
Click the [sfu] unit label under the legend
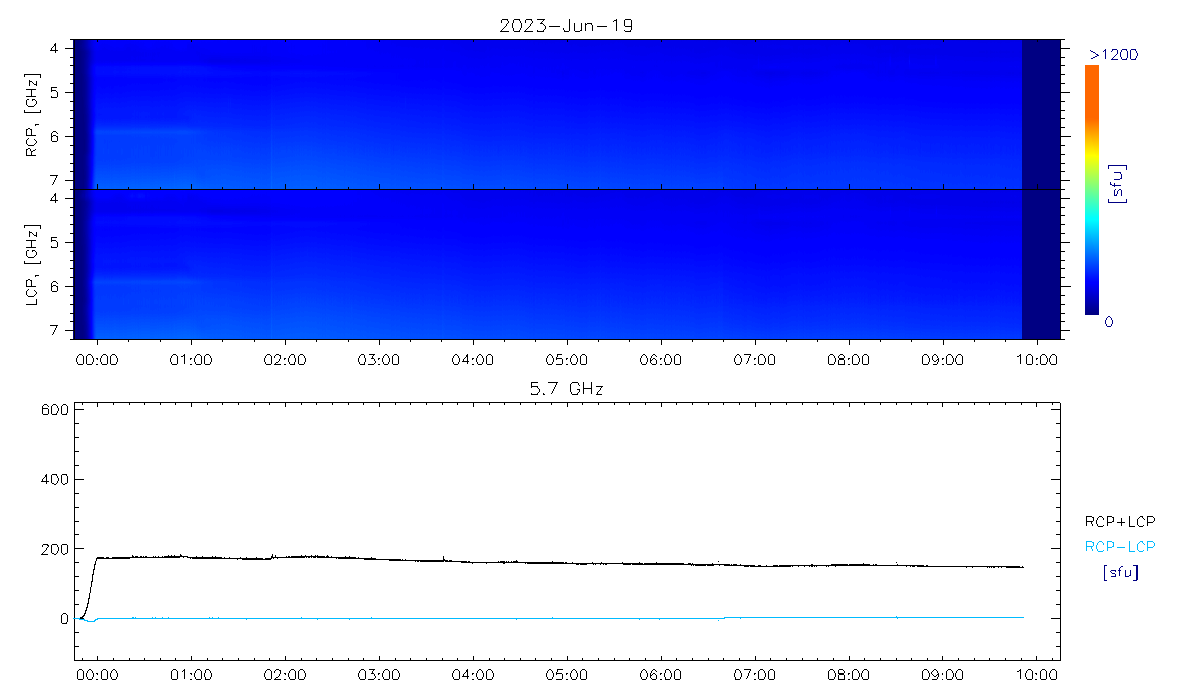pos(1119,573)
